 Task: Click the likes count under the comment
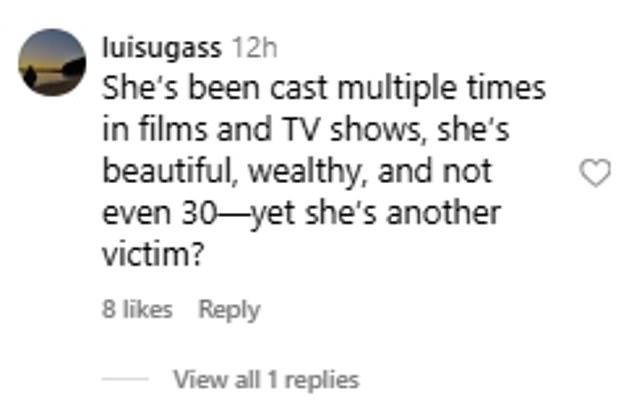pyautogui.click(x=137, y=310)
